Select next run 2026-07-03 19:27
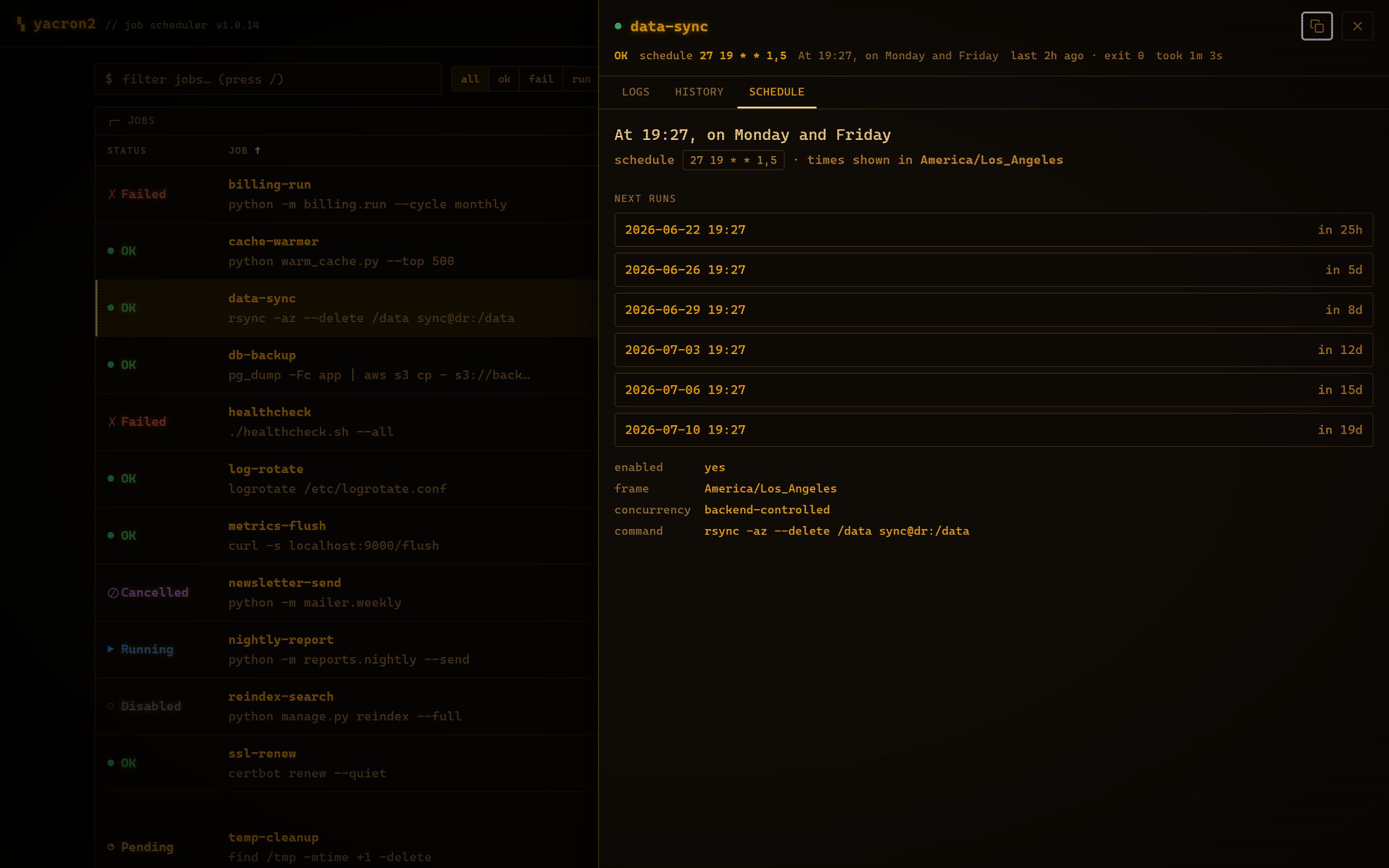1389x868 pixels. click(994, 350)
